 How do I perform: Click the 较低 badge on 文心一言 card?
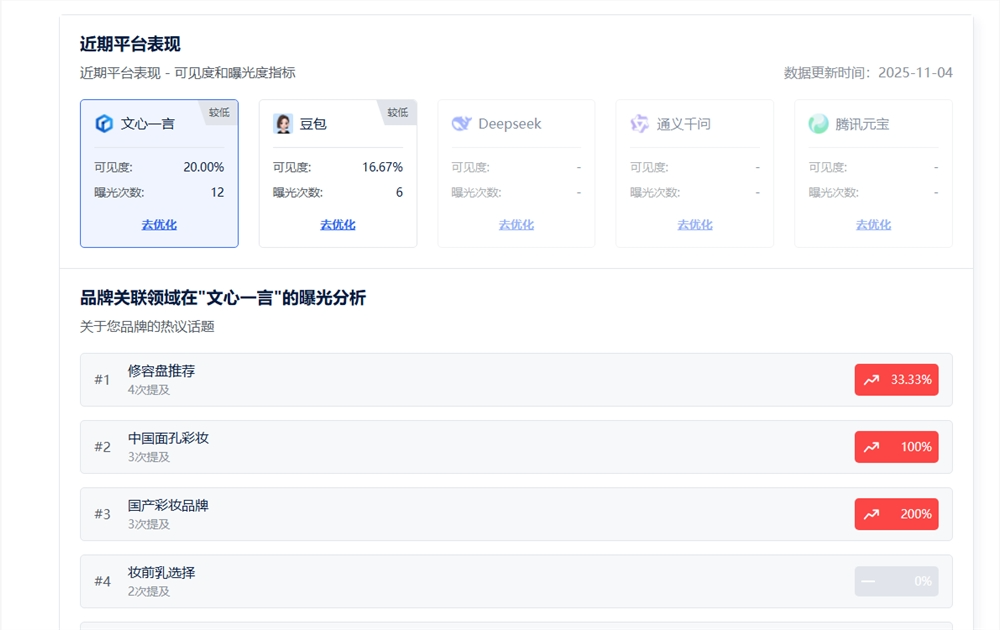pyautogui.click(x=218, y=112)
